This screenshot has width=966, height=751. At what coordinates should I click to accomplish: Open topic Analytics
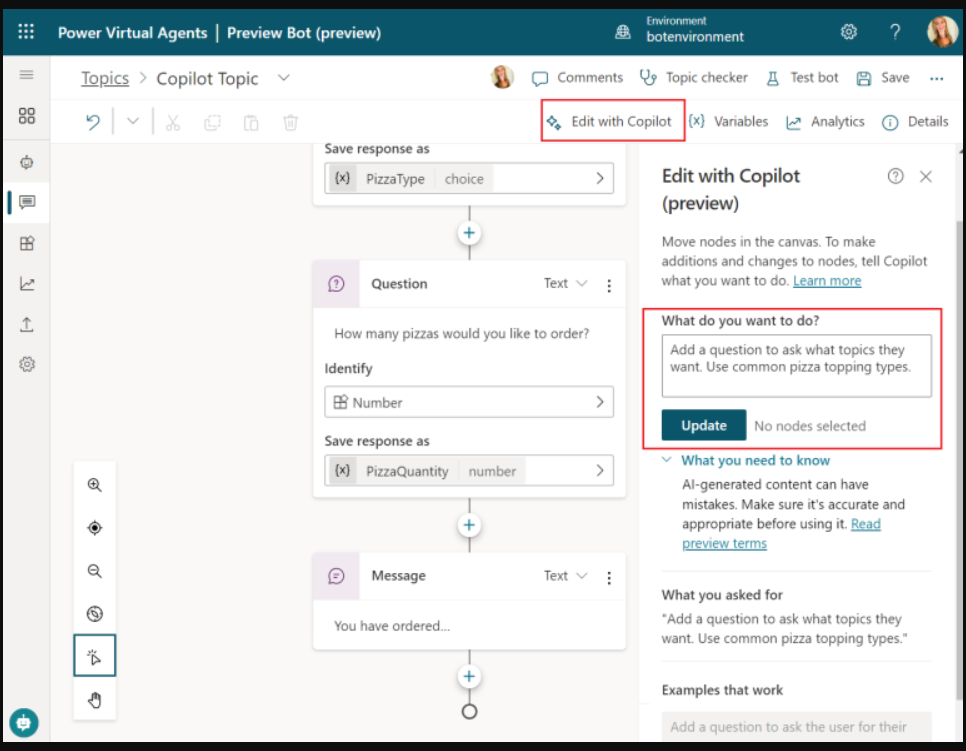[x=826, y=121]
